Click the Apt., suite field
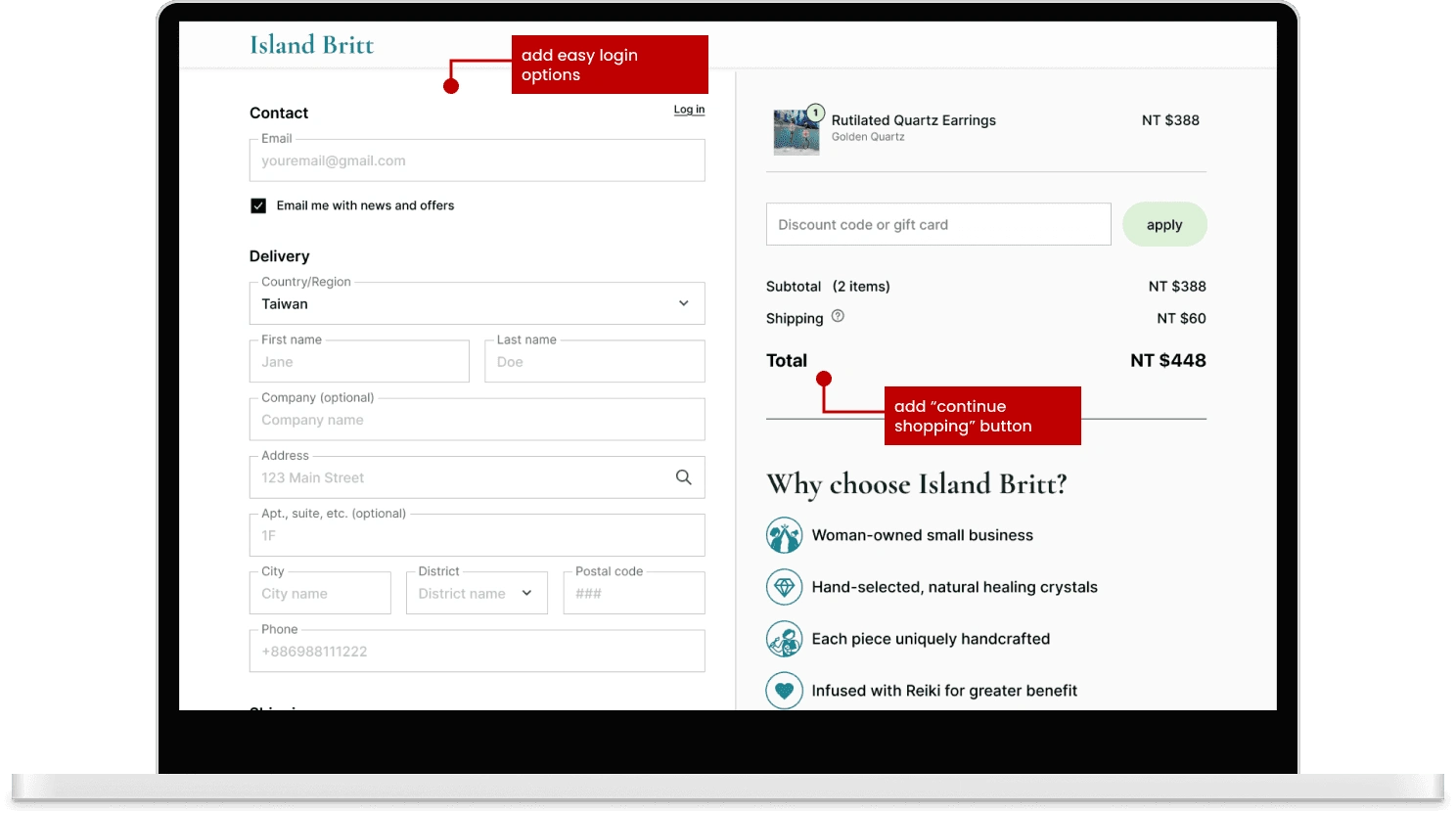 [x=477, y=535]
